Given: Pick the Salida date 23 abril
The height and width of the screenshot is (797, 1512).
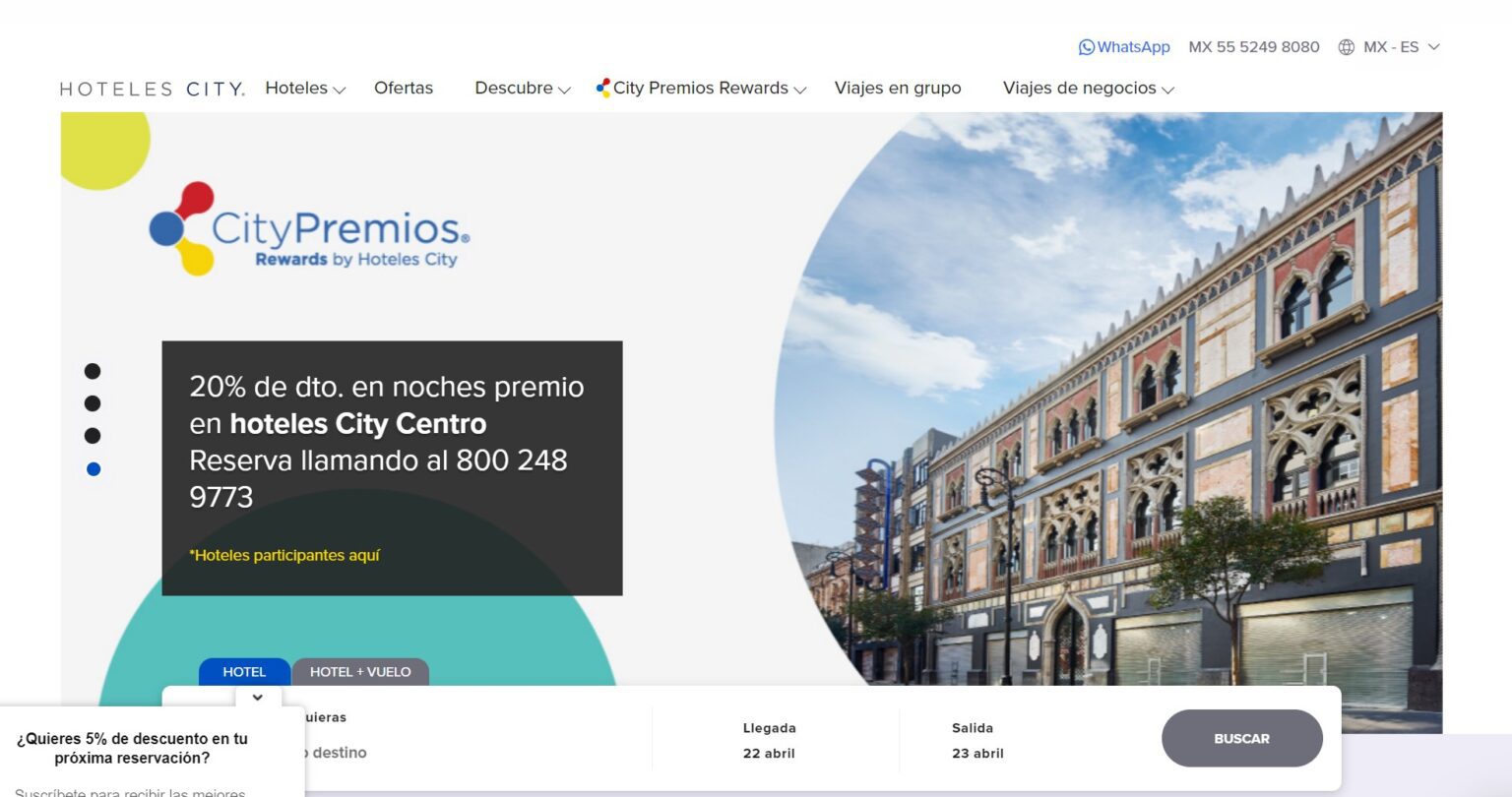Looking at the screenshot, I should click(x=977, y=741).
